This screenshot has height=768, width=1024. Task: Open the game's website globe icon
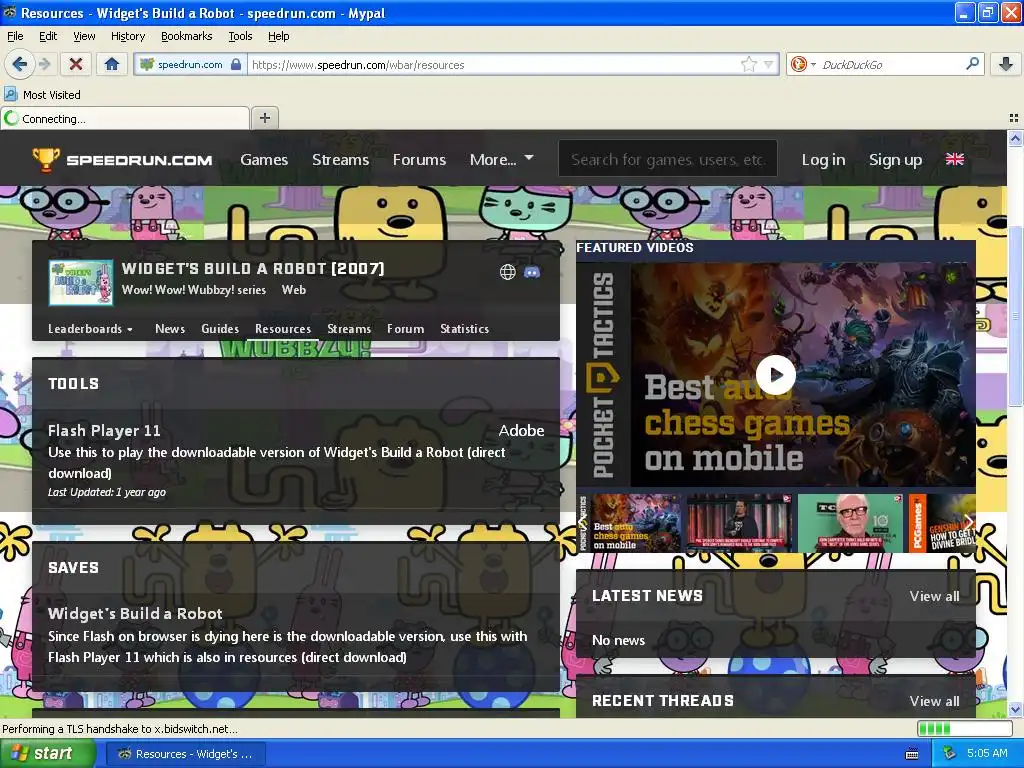click(507, 272)
